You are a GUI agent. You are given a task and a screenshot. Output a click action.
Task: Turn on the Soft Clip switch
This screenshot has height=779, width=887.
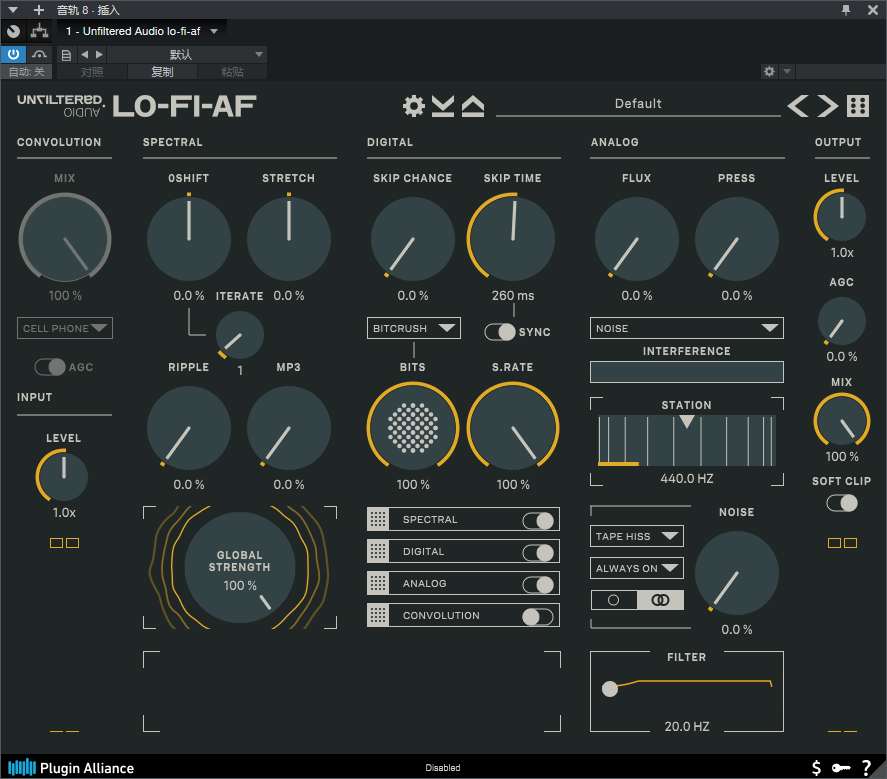tap(842, 503)
